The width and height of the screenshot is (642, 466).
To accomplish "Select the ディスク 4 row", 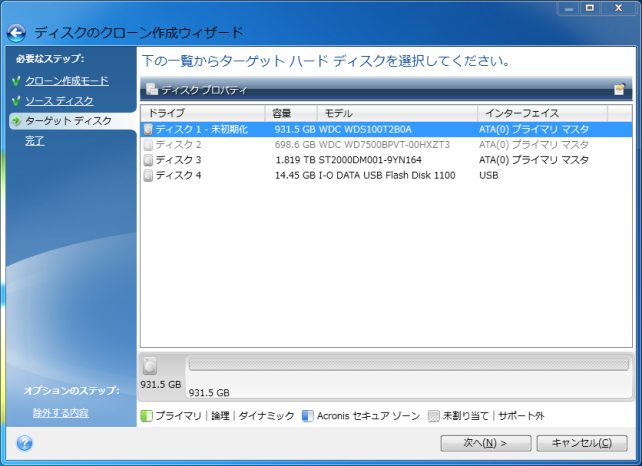I will click(x=386, y=175).
